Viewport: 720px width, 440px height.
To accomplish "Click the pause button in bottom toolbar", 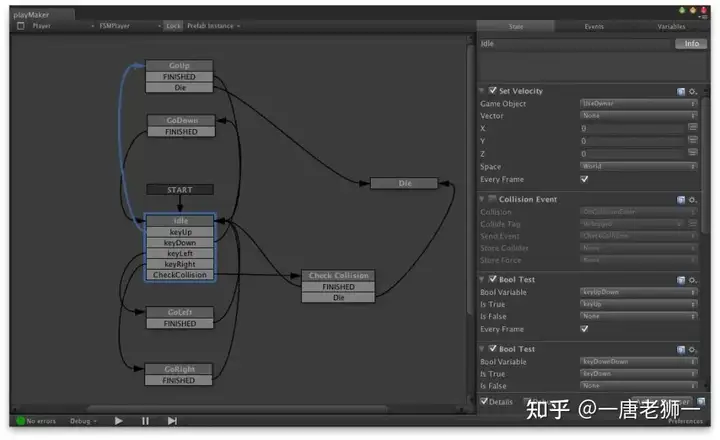I will 145,421.
